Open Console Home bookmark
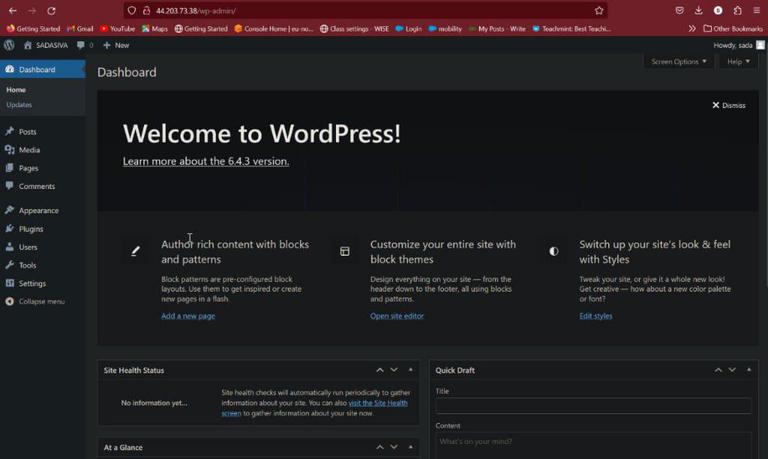The height and width of the screenshot is (459, 768). pos(273,28)
